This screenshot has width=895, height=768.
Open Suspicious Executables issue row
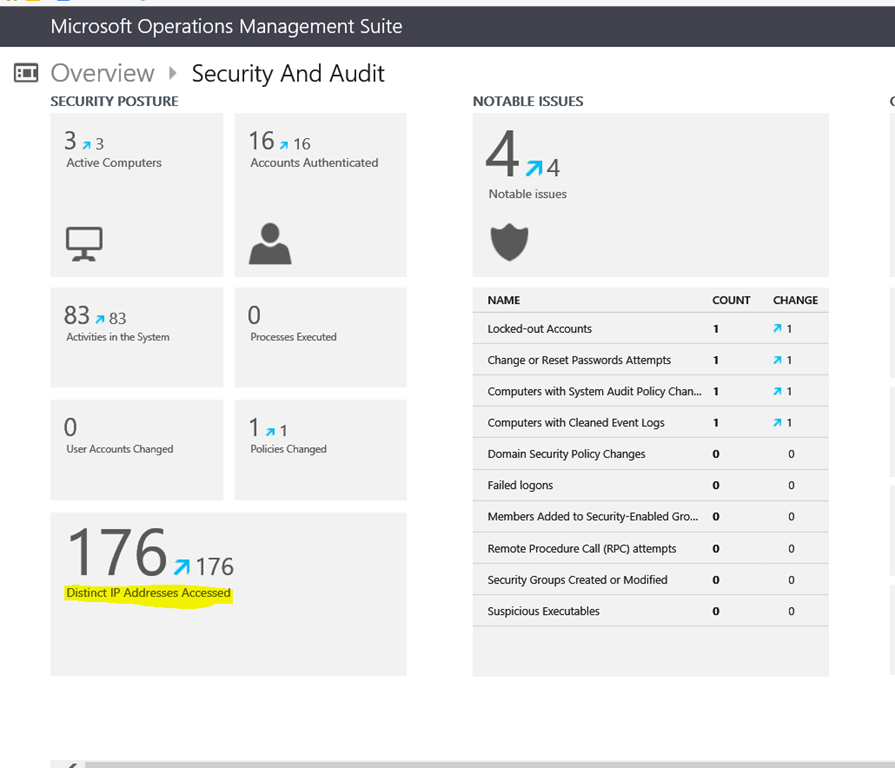(x=543, y=611)
